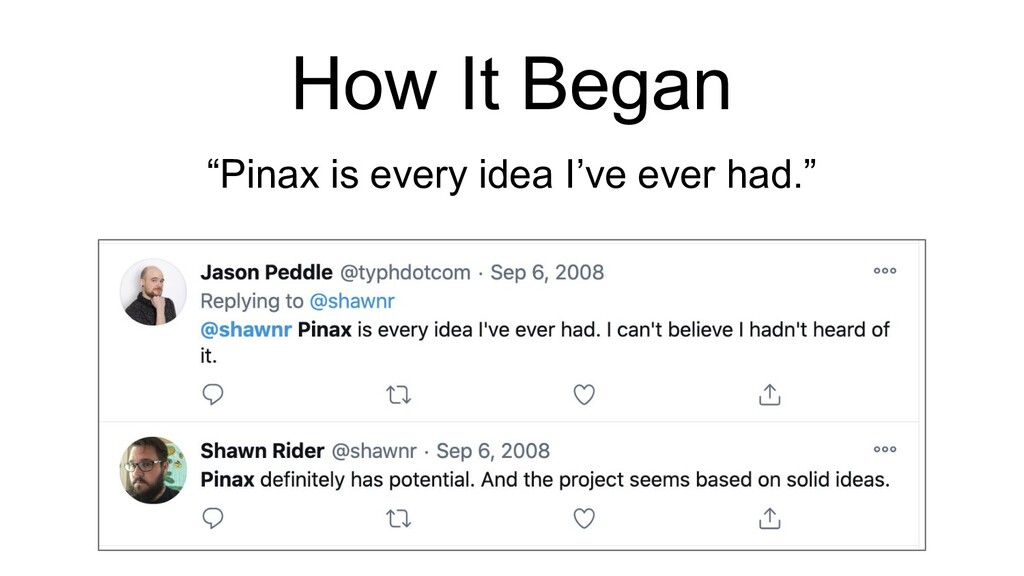Screen dimensions: 1024x576
Task: Open more options on Shawn Rider's tweet
Action: [x=885, y=449]
